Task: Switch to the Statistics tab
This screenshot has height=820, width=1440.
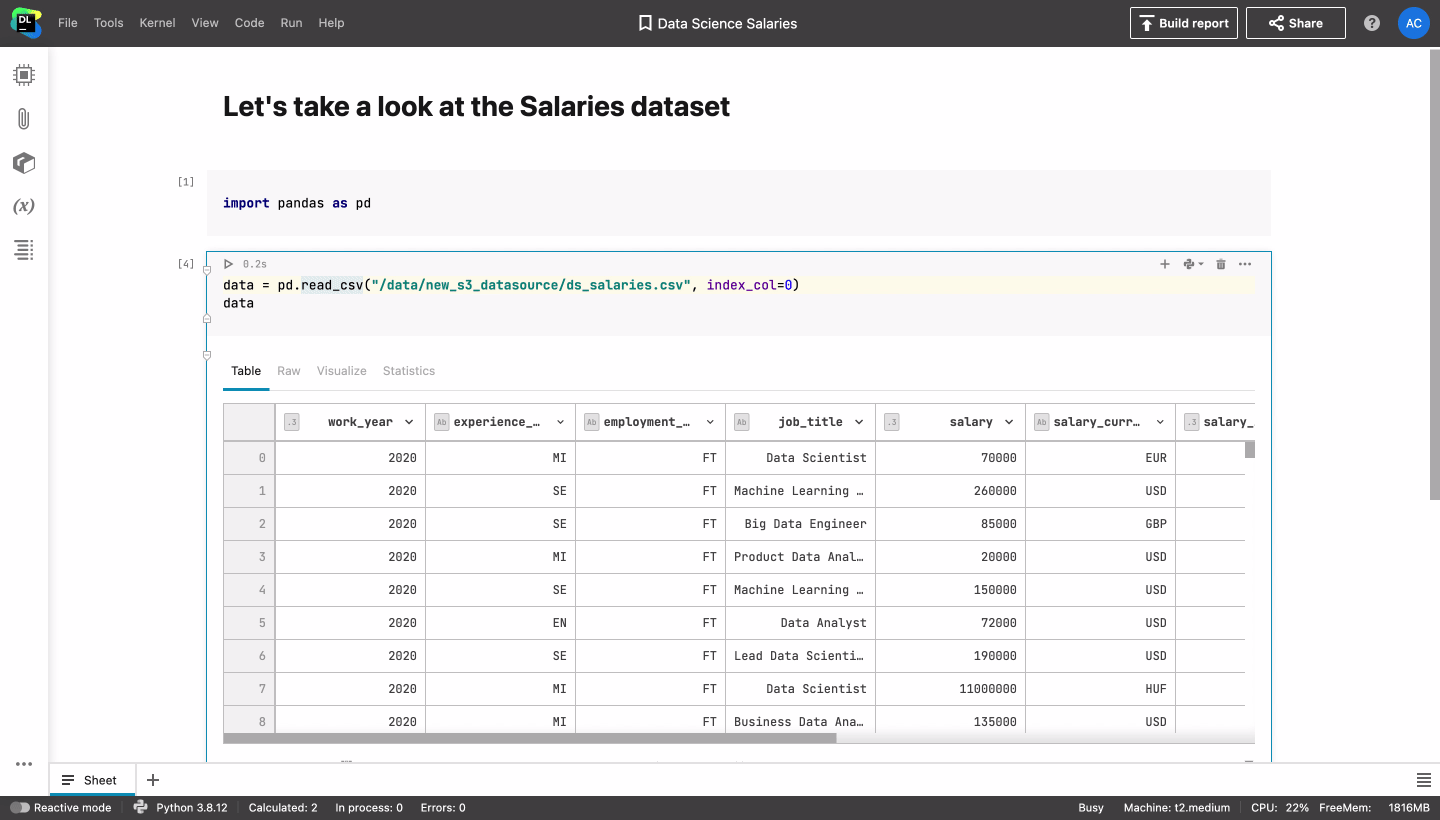Action: click(408, 371)
